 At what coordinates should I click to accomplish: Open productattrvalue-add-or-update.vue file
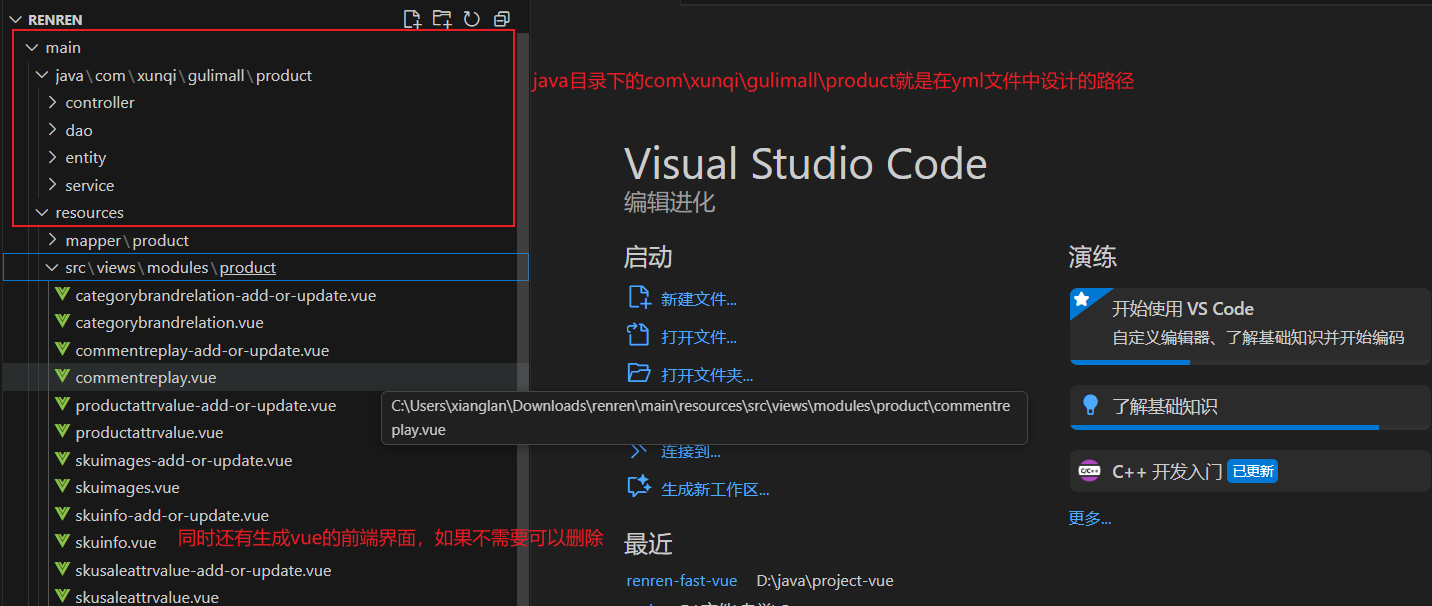[205, 405]
